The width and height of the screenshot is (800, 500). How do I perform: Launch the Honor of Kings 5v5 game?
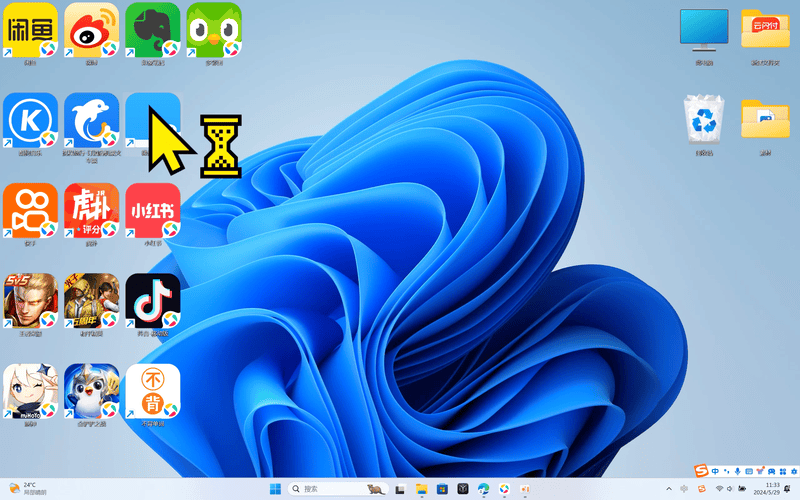(30, 301)
